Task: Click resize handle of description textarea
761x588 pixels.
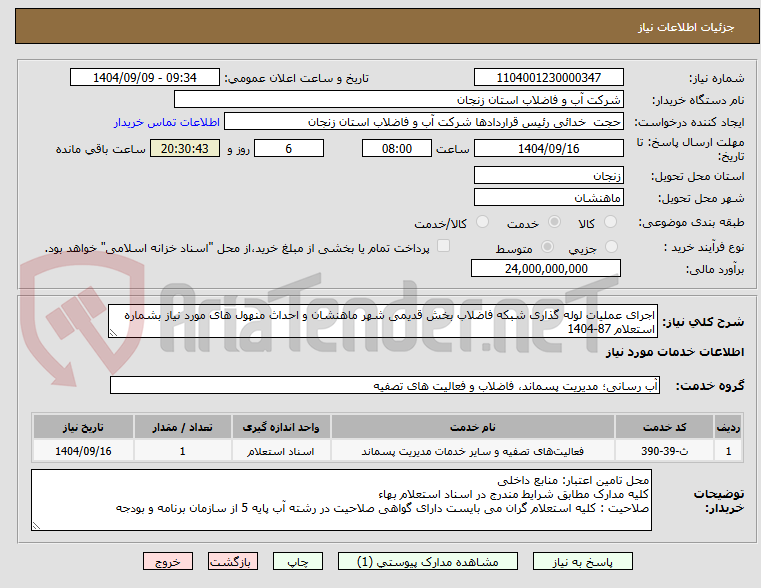Action: [x=113, y=333]
